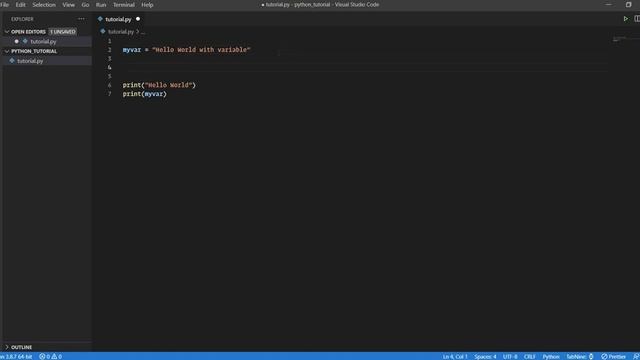Open the View menu
This screenshot has width=640, height=360.
point(68,5)
